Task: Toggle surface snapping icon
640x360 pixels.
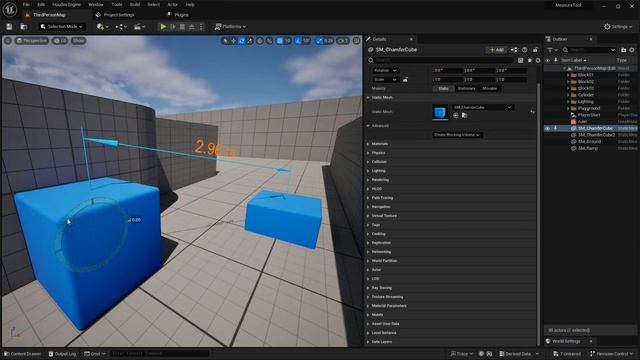Action: click(269, 41)
